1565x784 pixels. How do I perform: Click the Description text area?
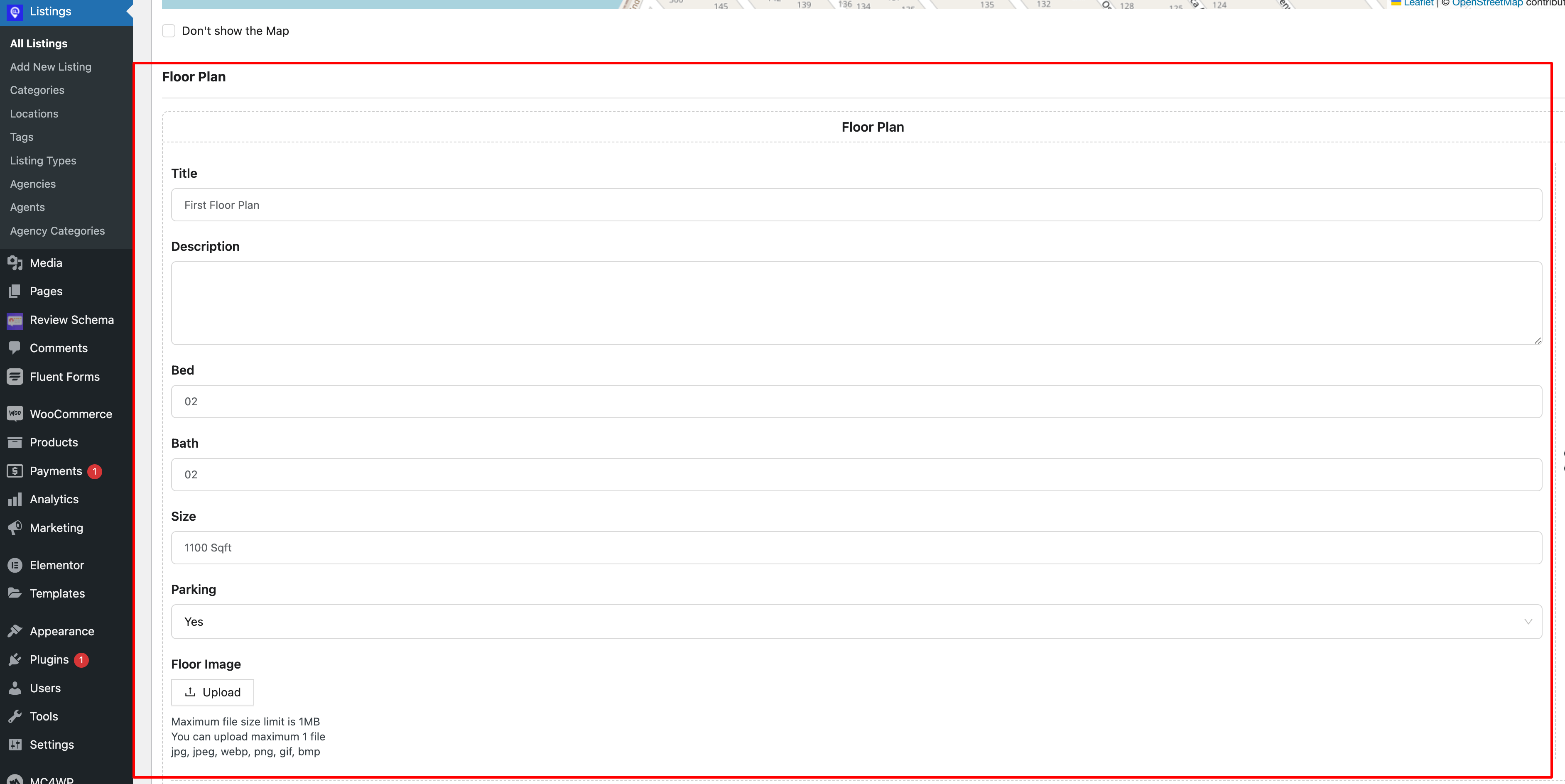[856, 304]
